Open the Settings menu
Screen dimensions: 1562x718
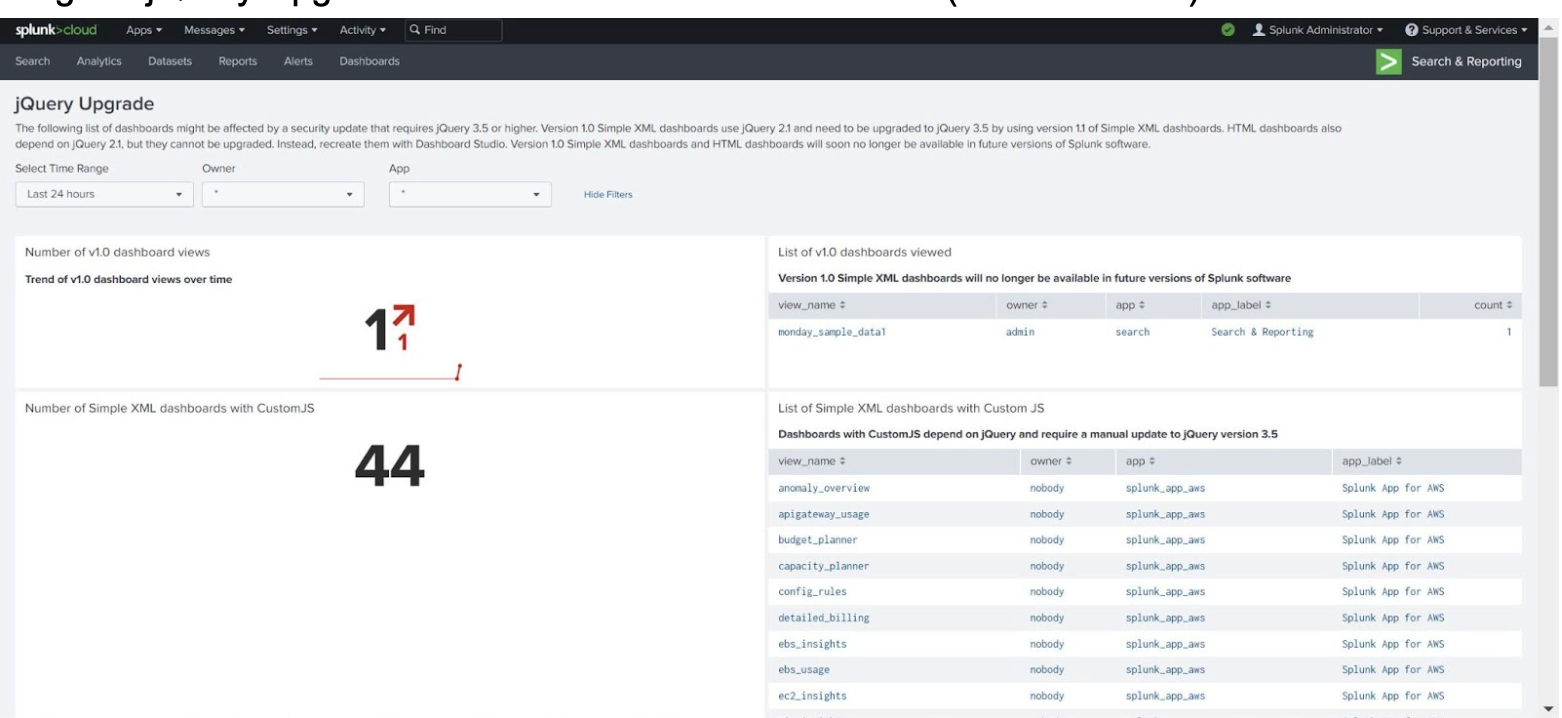292,30
